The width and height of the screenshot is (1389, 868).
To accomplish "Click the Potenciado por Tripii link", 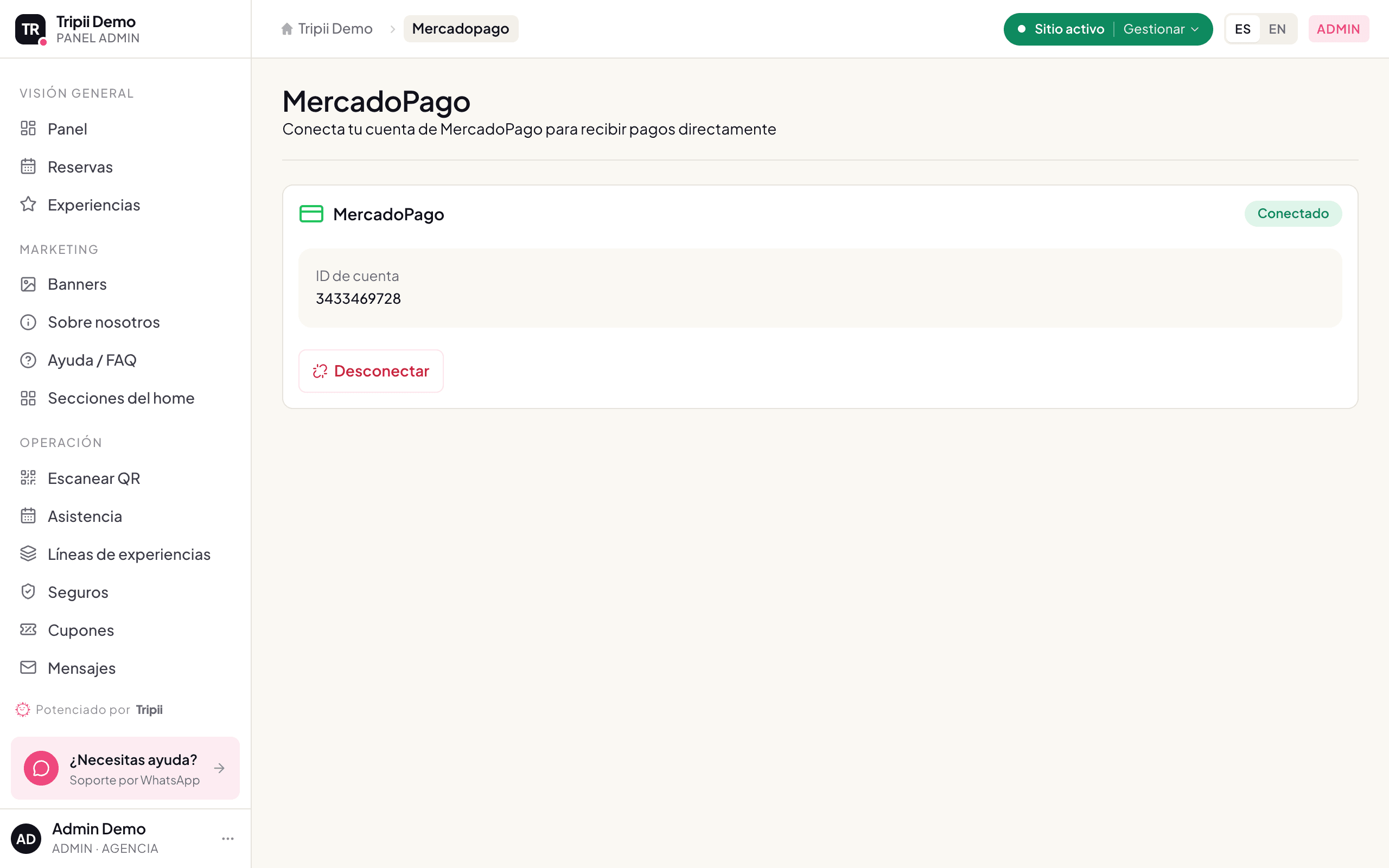I will click(90, 710).
